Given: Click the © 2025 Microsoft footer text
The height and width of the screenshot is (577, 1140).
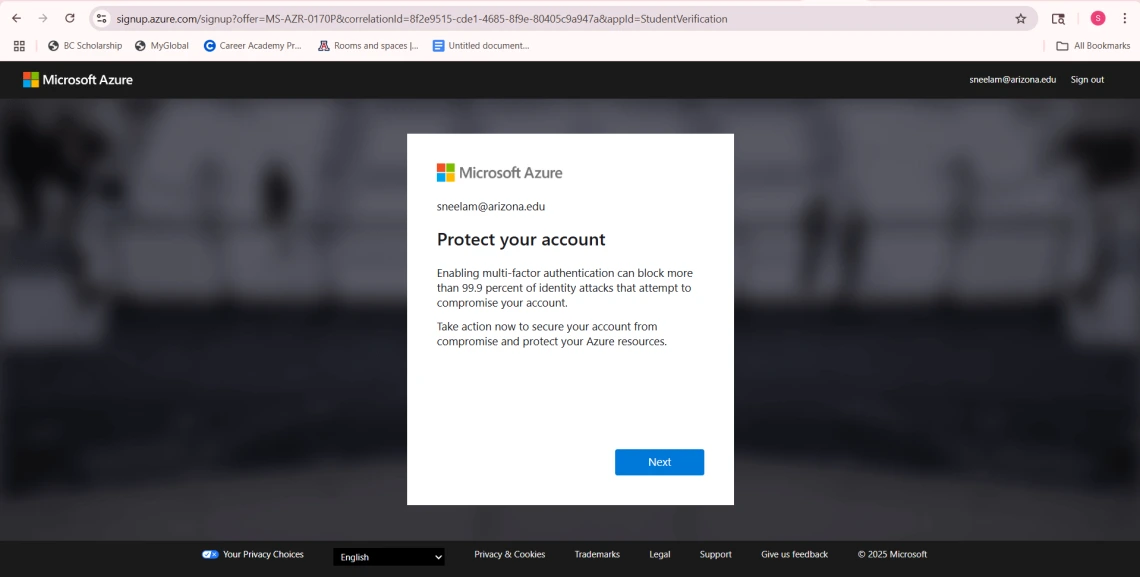Looking at the screenshot, I should 892,554.
